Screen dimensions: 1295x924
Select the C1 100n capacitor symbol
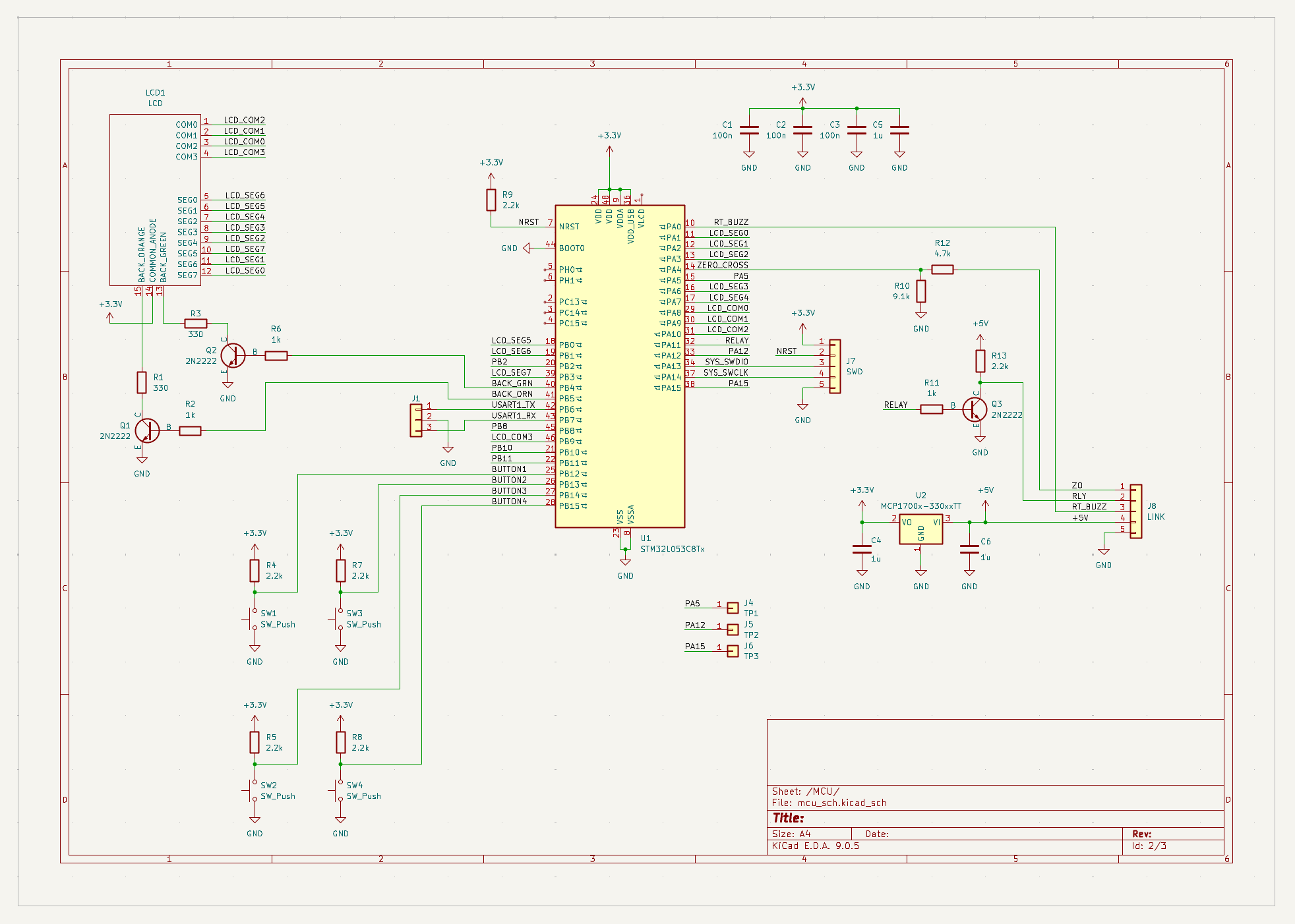click(749, 130)
